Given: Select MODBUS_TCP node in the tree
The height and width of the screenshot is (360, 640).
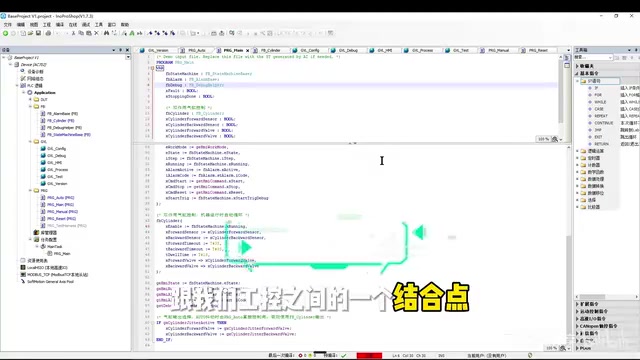Looking at the screenshot, I should click(57, 275).
